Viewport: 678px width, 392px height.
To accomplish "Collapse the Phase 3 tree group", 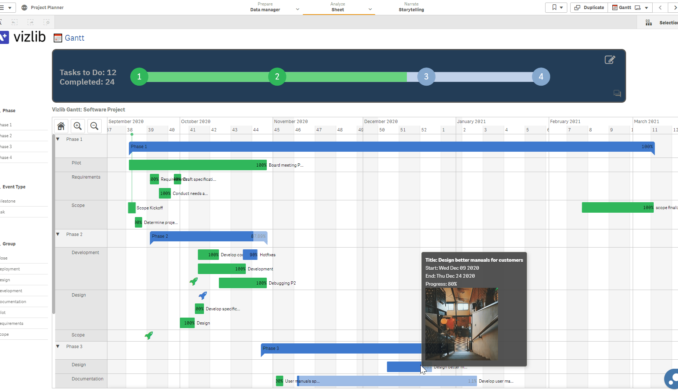I will tap(58, 346).
